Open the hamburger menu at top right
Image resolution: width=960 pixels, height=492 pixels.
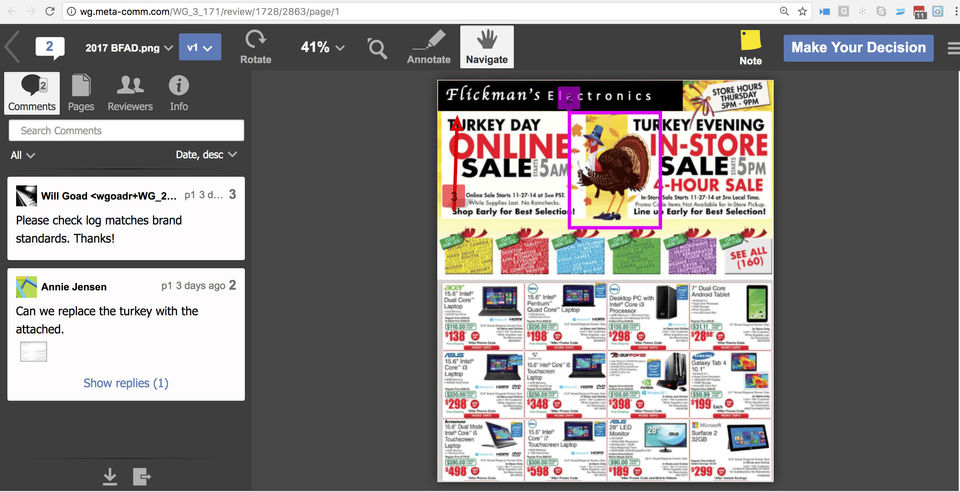click(953, 48)
